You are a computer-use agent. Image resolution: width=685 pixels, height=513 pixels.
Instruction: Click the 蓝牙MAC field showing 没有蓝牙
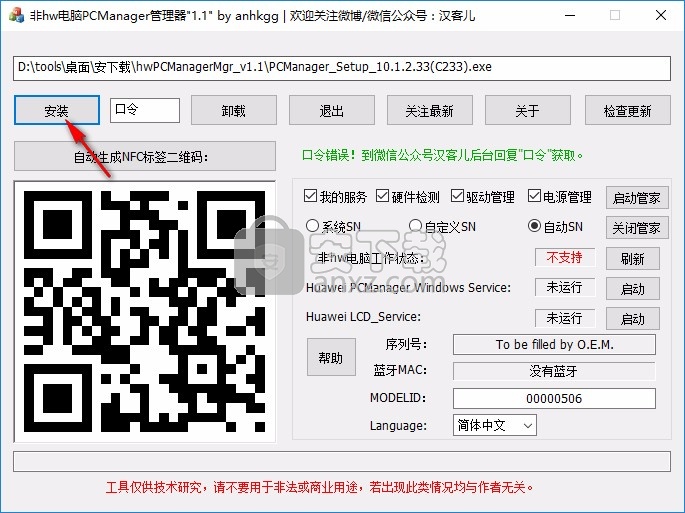(x=554, y=371)
